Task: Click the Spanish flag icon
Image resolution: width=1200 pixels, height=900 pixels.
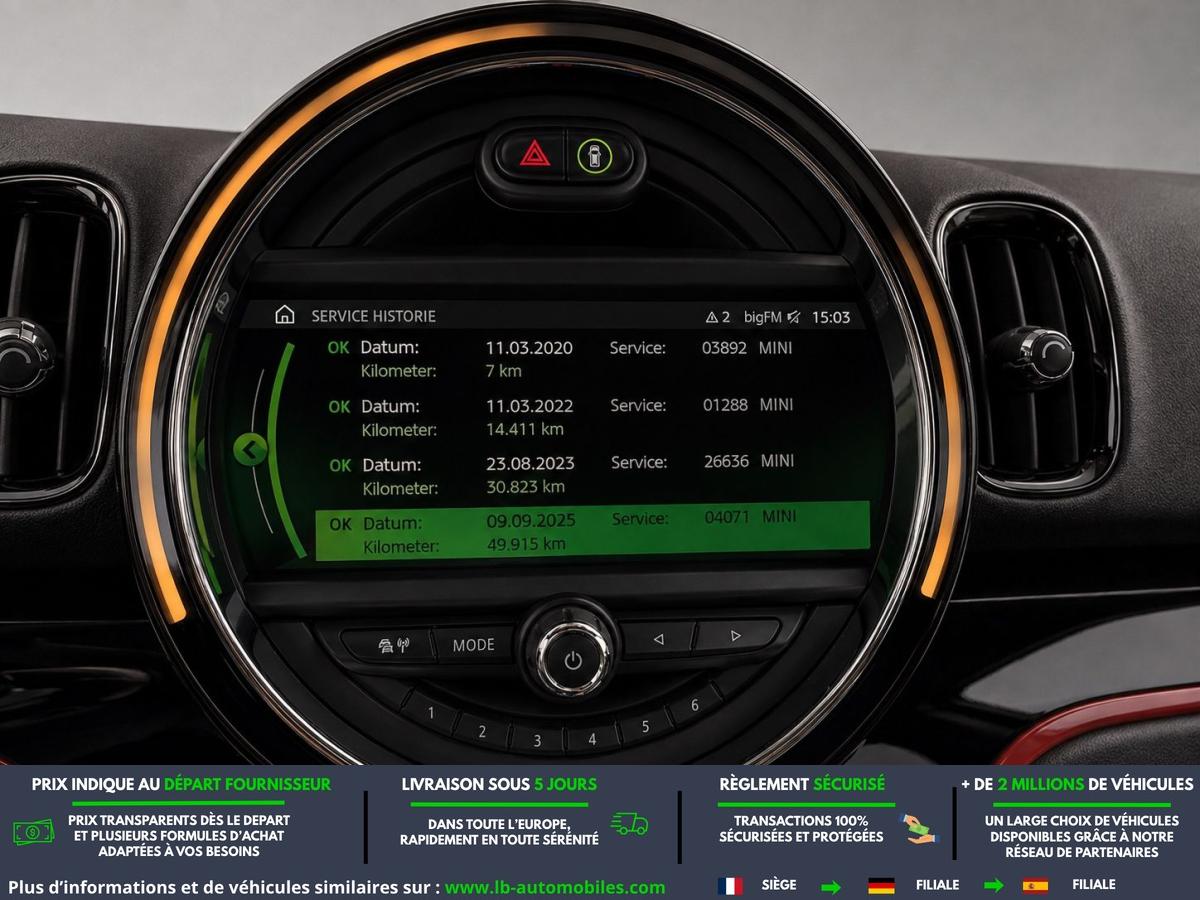Action: coord(1035,886)
